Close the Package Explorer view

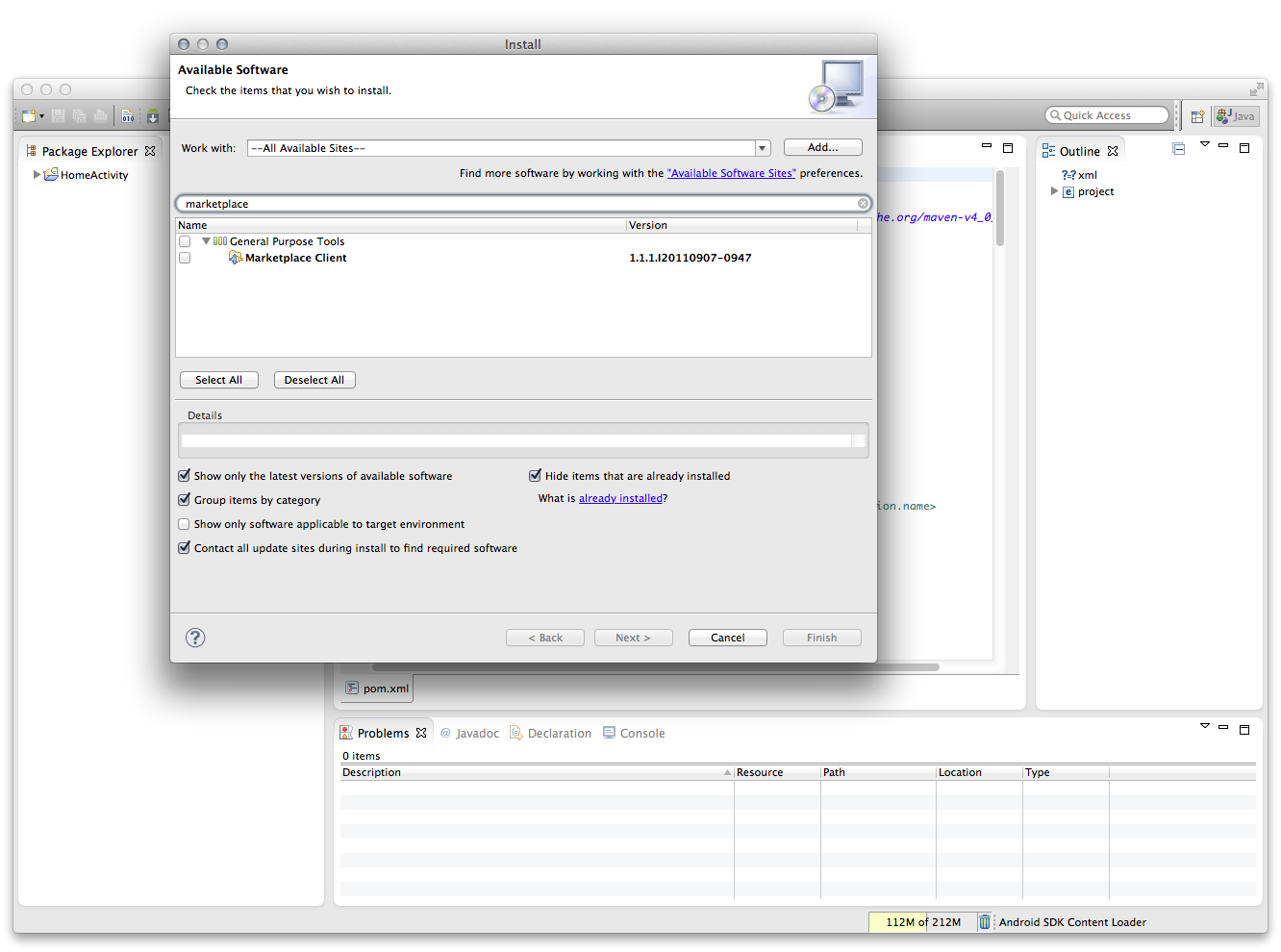(150, 151)
